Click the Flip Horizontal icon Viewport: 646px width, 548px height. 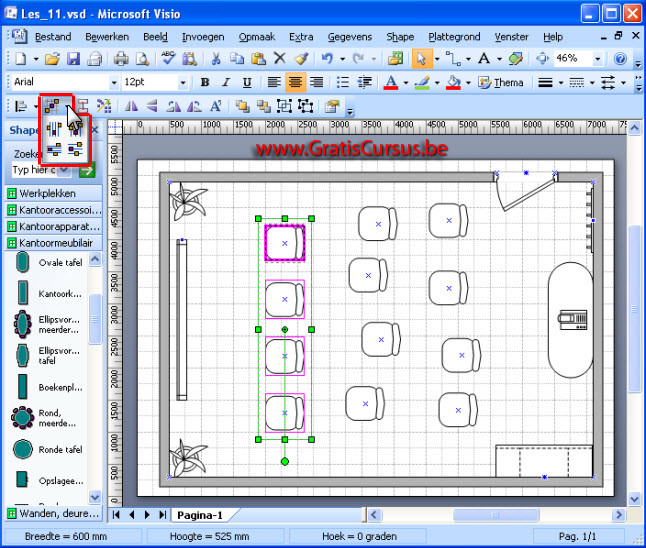click(131, 106)
